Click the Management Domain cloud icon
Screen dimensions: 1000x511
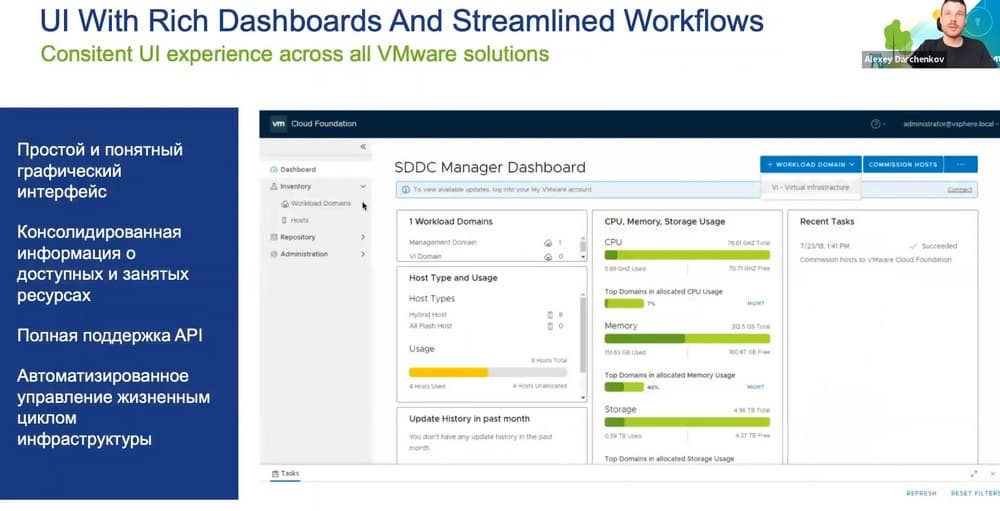pos(547,243)
